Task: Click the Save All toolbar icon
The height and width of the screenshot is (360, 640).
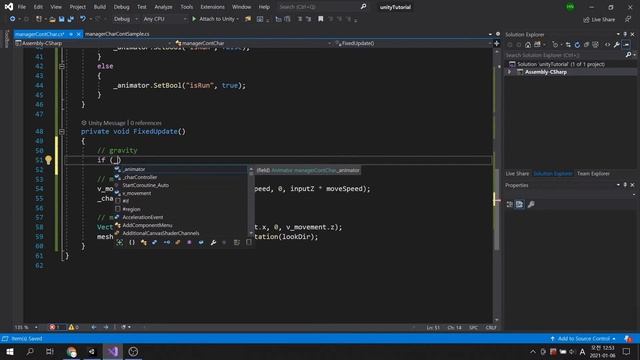Action: tap(71, 19)
